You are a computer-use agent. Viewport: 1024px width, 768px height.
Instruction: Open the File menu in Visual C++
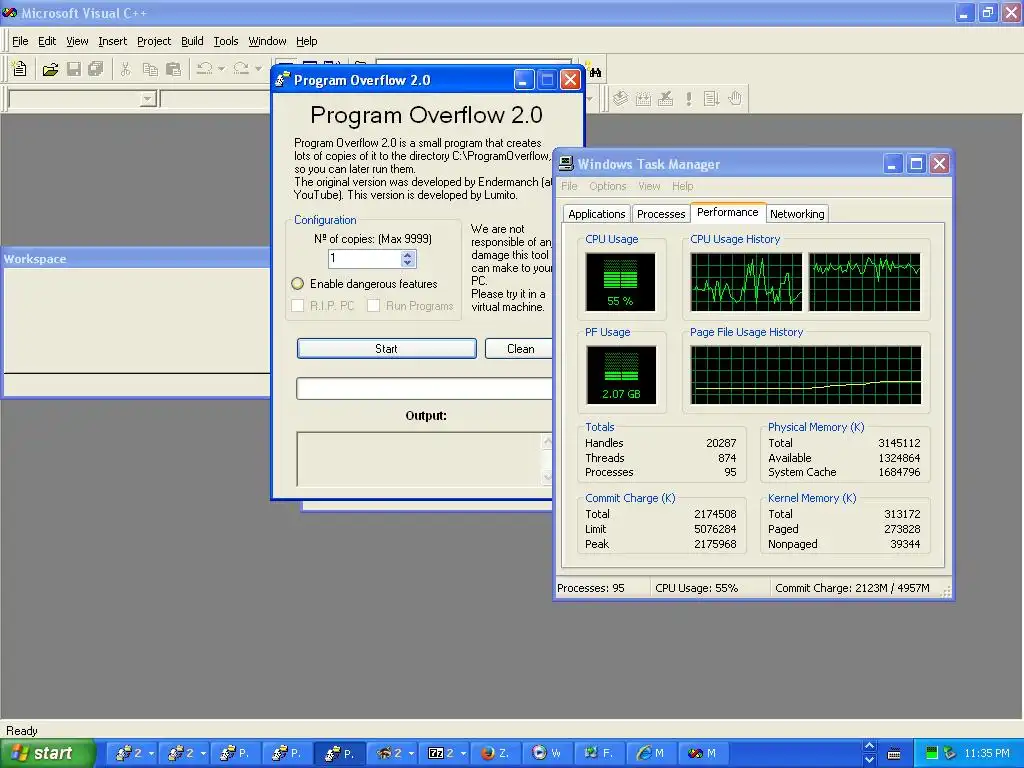tap(20, 41)
